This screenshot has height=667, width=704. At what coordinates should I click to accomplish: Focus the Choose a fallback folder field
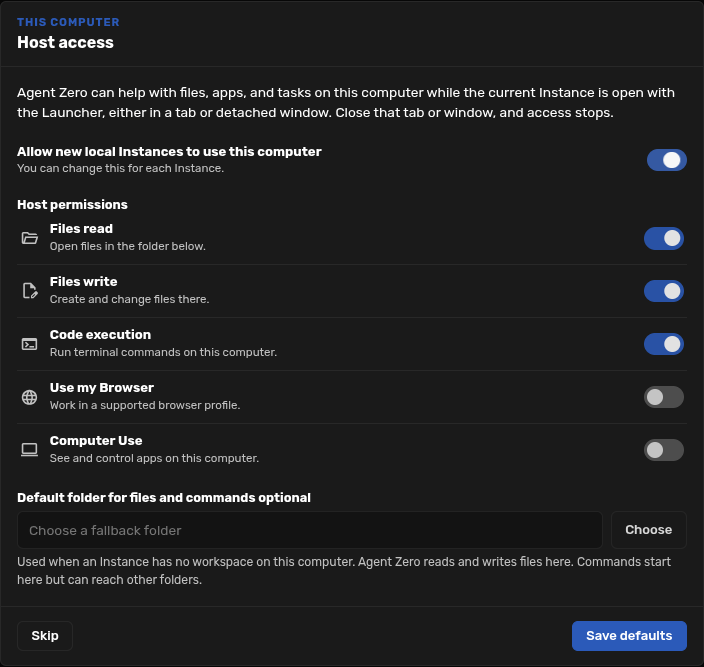coord(310,530)
